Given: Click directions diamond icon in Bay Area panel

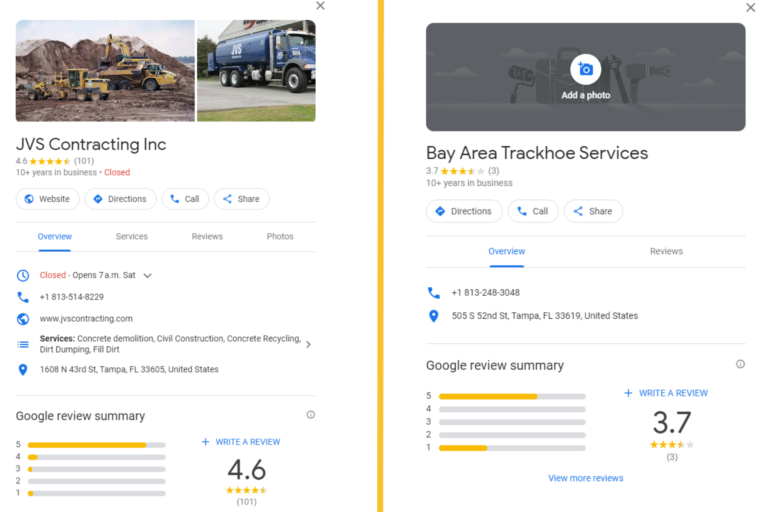Looking at the screenshot, I should 440,211.
